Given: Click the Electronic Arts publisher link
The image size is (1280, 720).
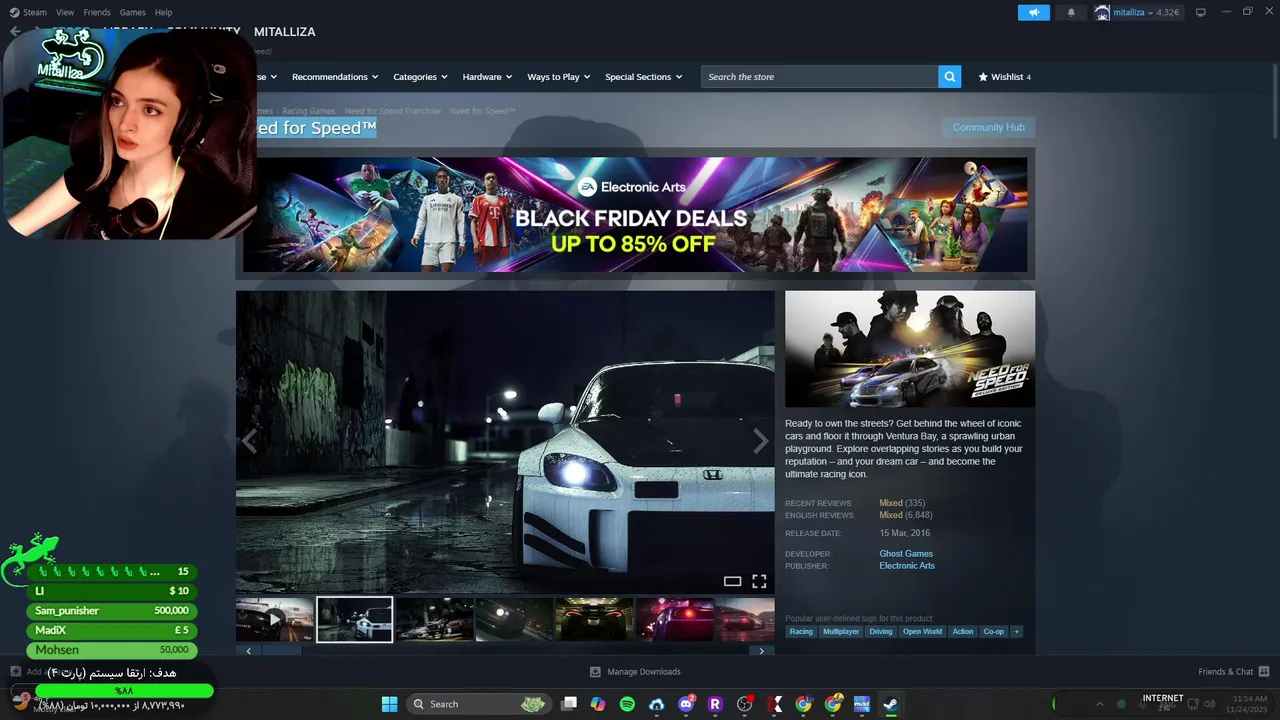Looking at the screenshot, I should [x=907, y=566].
